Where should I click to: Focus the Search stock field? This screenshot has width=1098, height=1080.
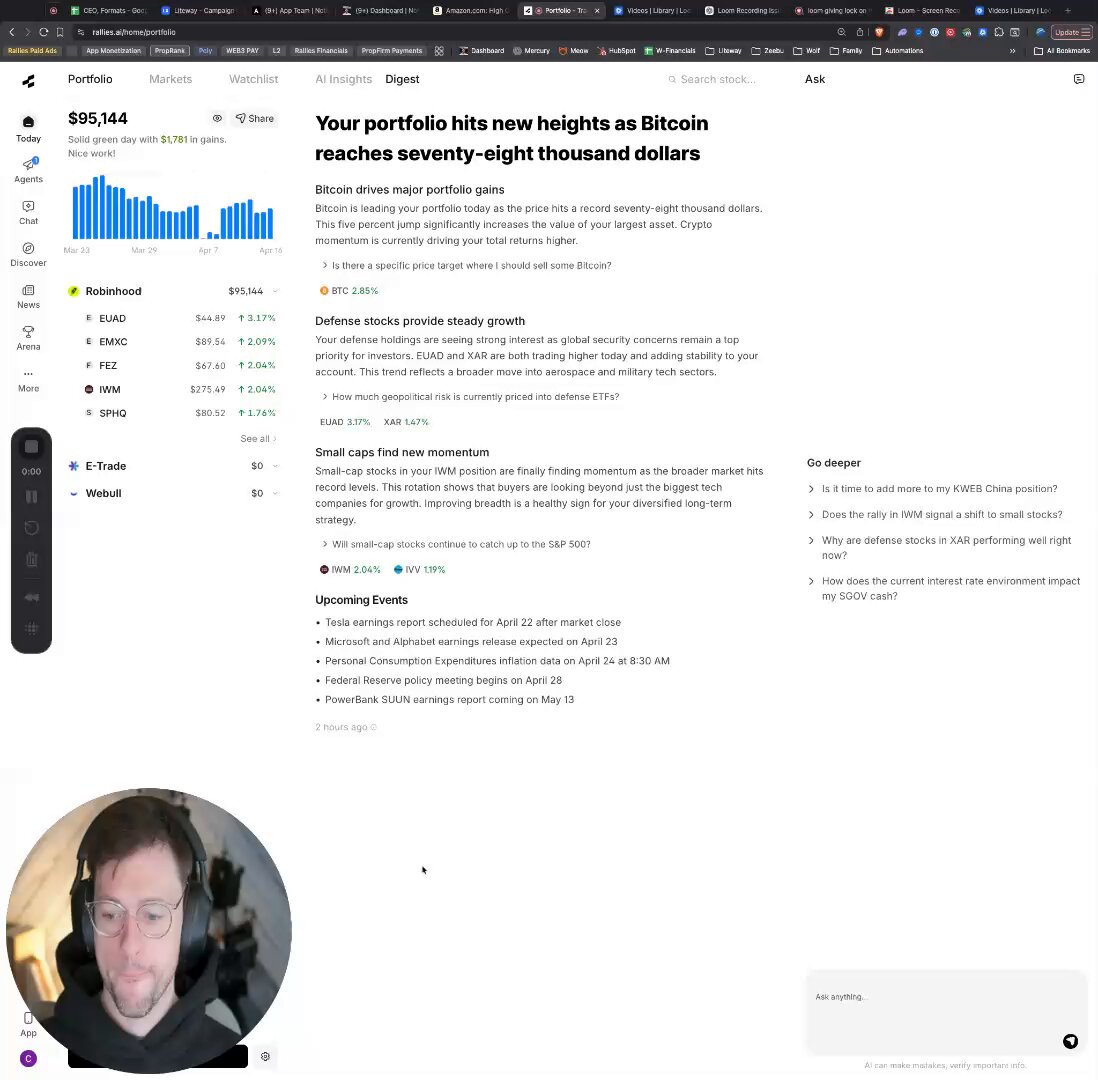pos(717,79)
